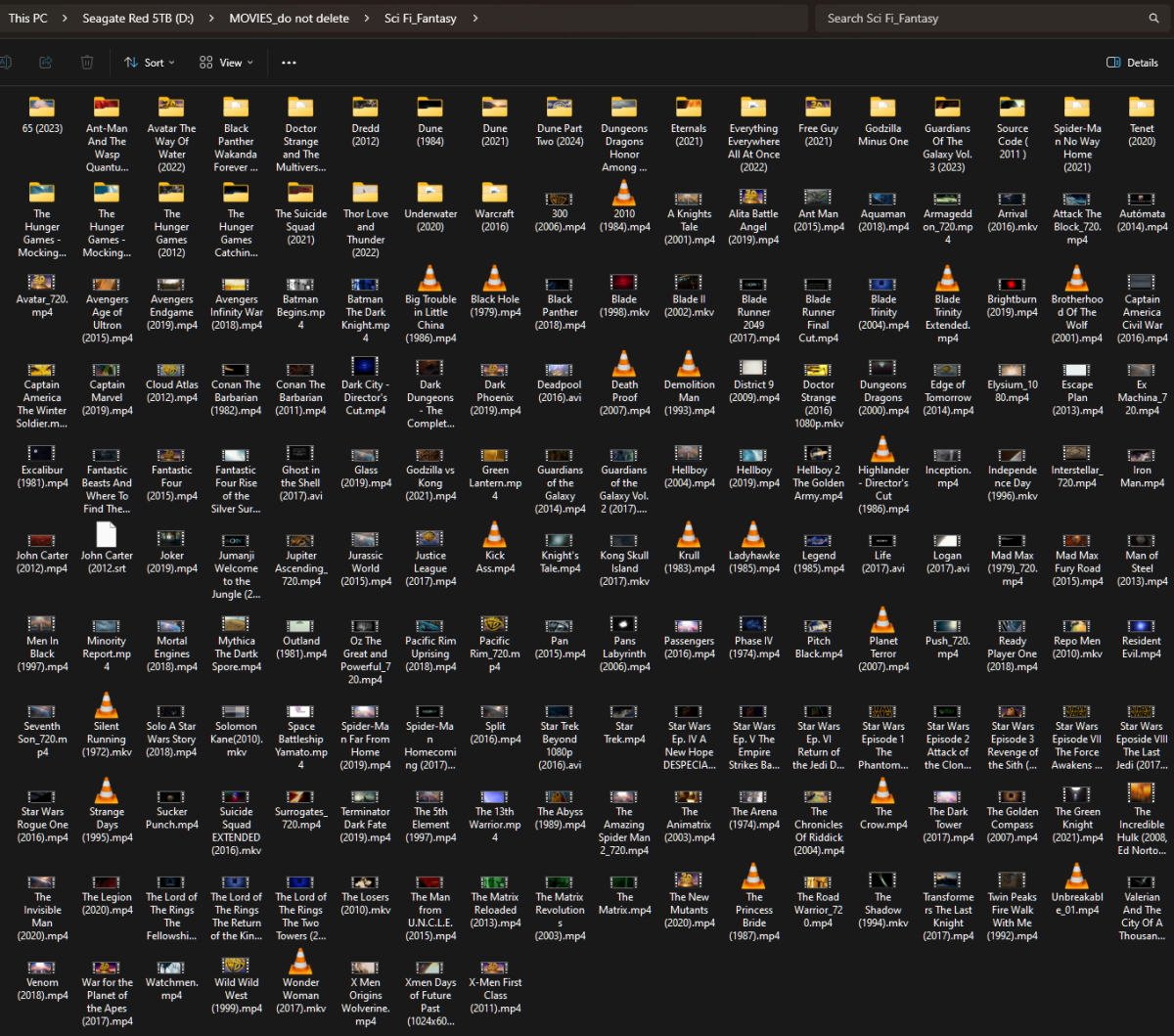This screenshot has width=1174, height=1036.
Task: Click the Delete trash can icon
Action: tap(87, 63)
